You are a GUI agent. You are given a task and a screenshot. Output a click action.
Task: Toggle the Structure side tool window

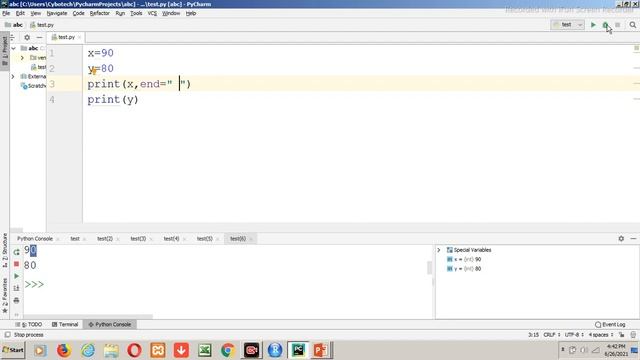point(5,249)
